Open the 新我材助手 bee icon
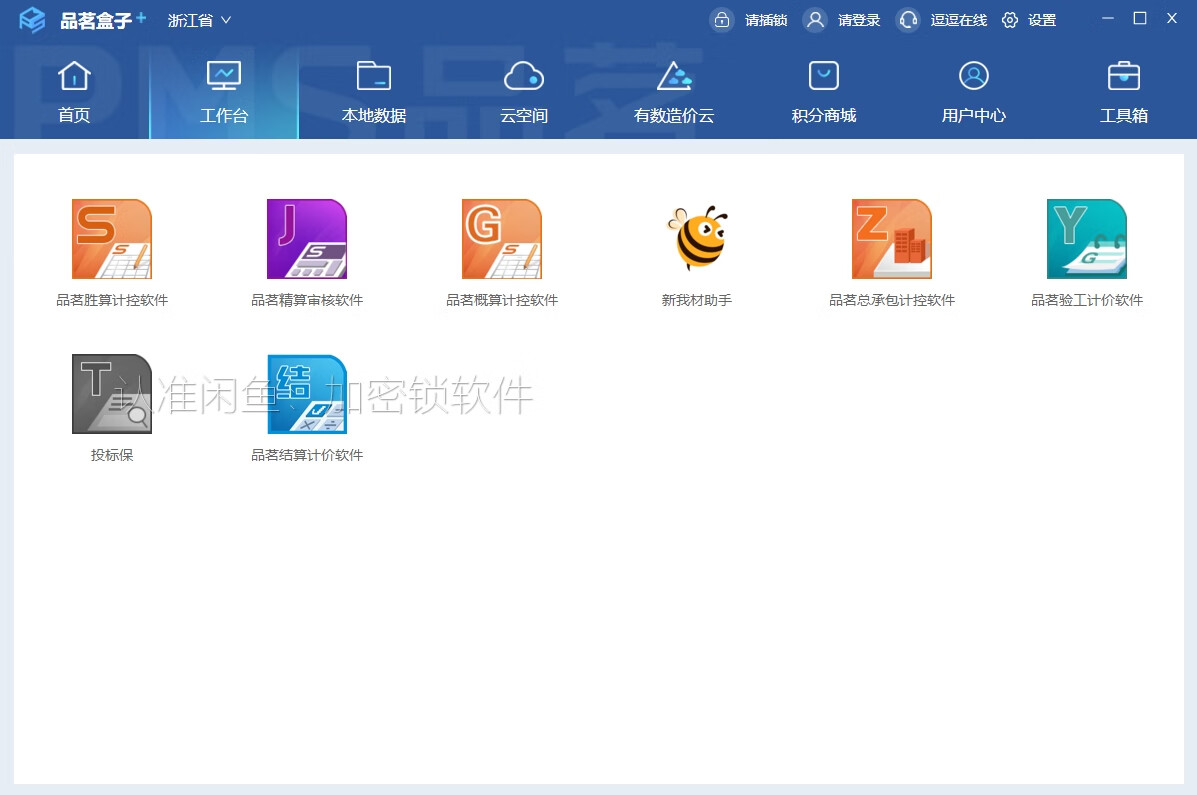The width and height of the screenshot is (1197, 795). (x=697, y=239)
